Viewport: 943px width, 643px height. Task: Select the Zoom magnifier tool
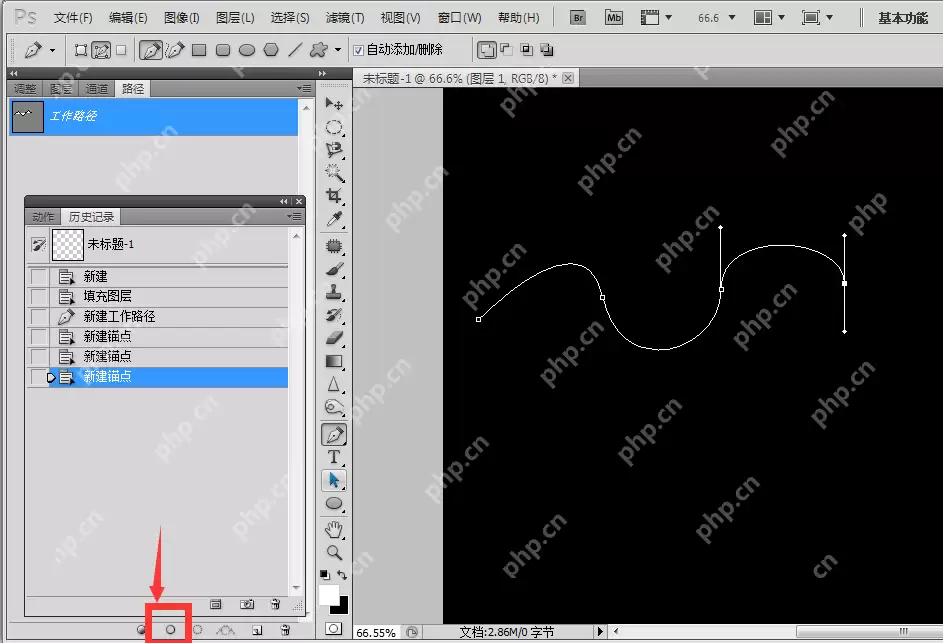pos(334,552)
